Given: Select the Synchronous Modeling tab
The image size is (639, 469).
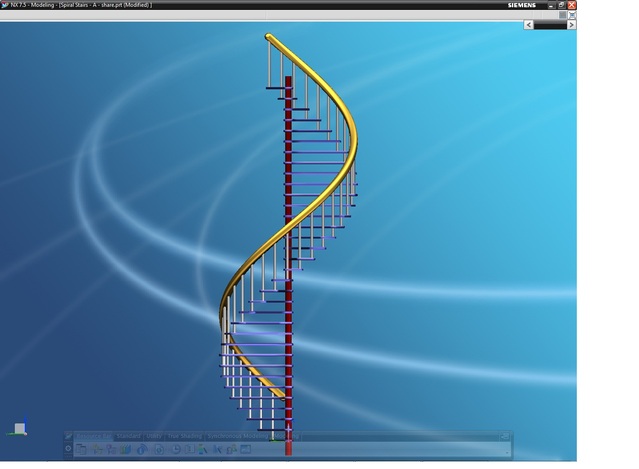Looking at the screenshot, I should pyautogui.click(x=238, y=436).
